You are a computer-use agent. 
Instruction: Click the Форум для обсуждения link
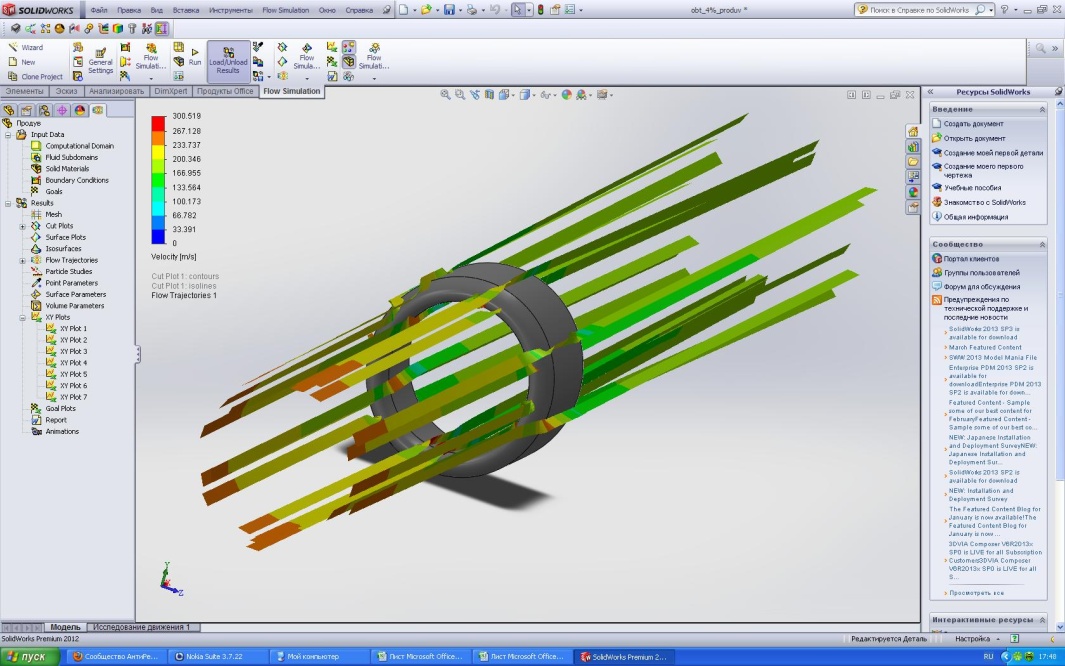tap(981, 286)
